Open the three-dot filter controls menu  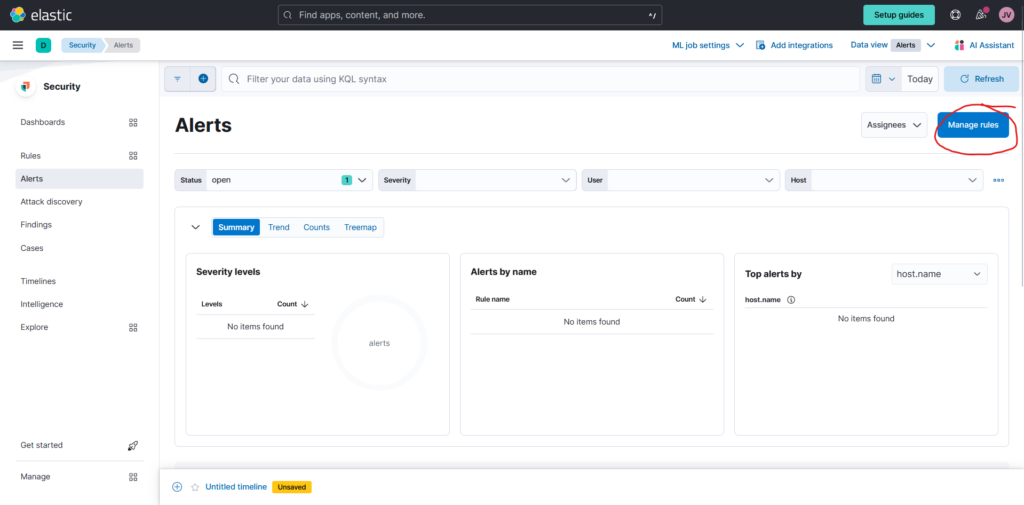tap(999, 180)
